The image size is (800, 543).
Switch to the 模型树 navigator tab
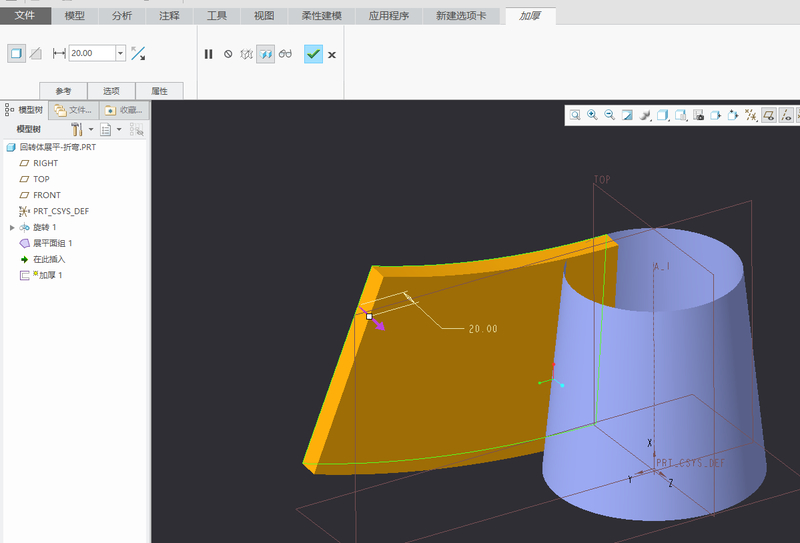point(24,110)
